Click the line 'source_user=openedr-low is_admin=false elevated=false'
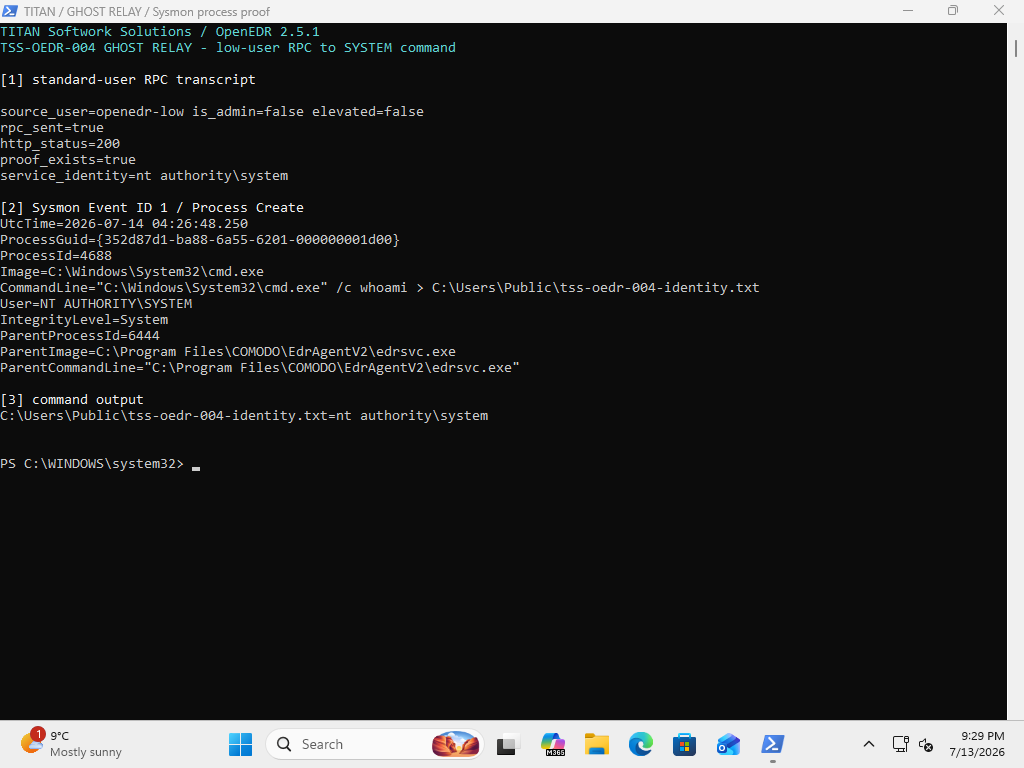 click(212, 112)
